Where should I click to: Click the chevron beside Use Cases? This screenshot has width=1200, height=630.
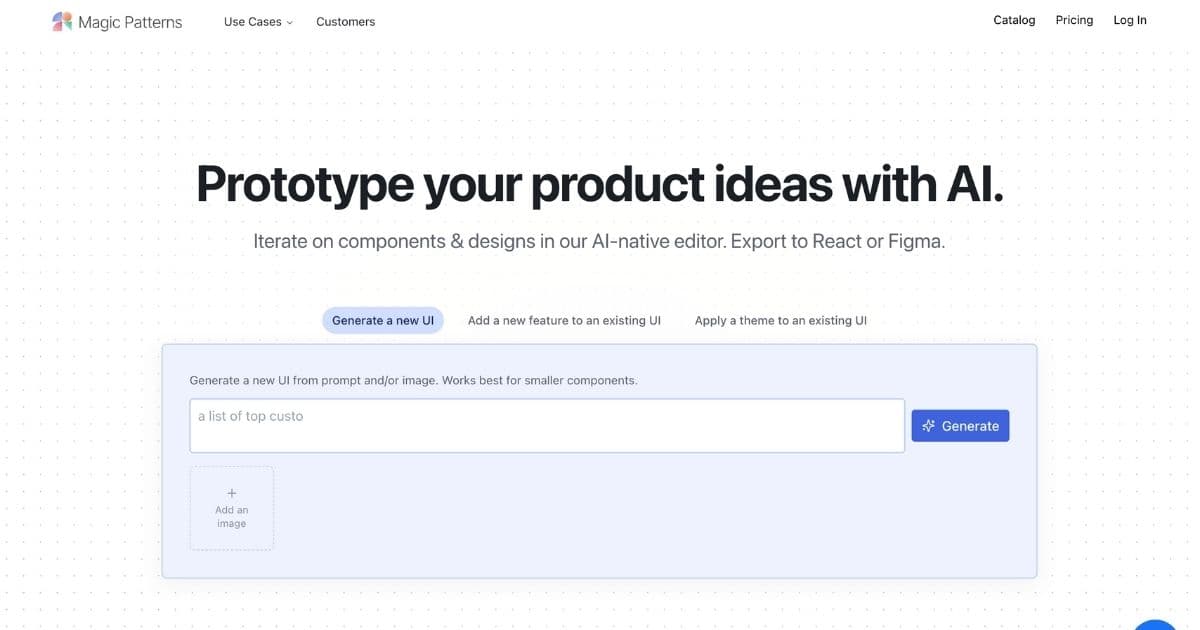coord(290,22)
